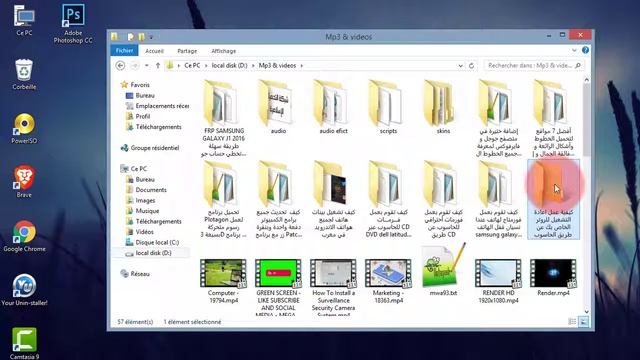Select the PowerISO desktop shortcut
The height and width of the screenshot is (360, 640).
tap(24, 128)
